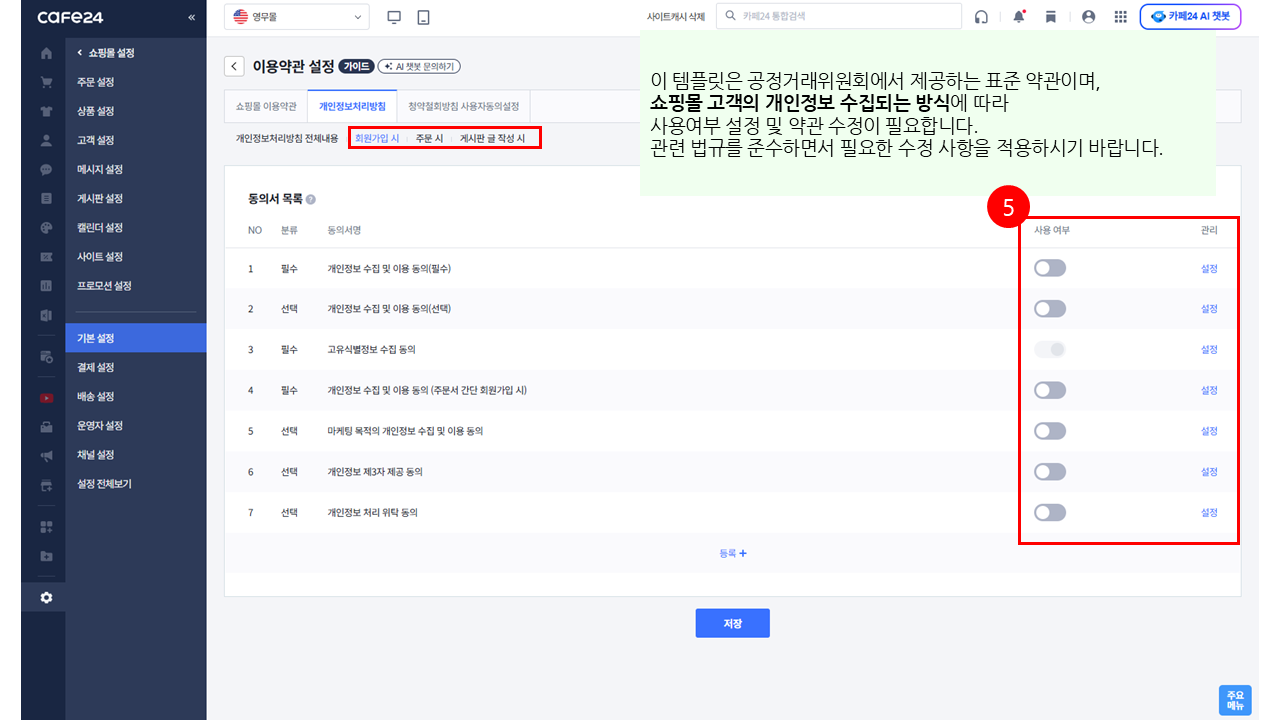Open the headset customer support icon

[x=981, y=17]
